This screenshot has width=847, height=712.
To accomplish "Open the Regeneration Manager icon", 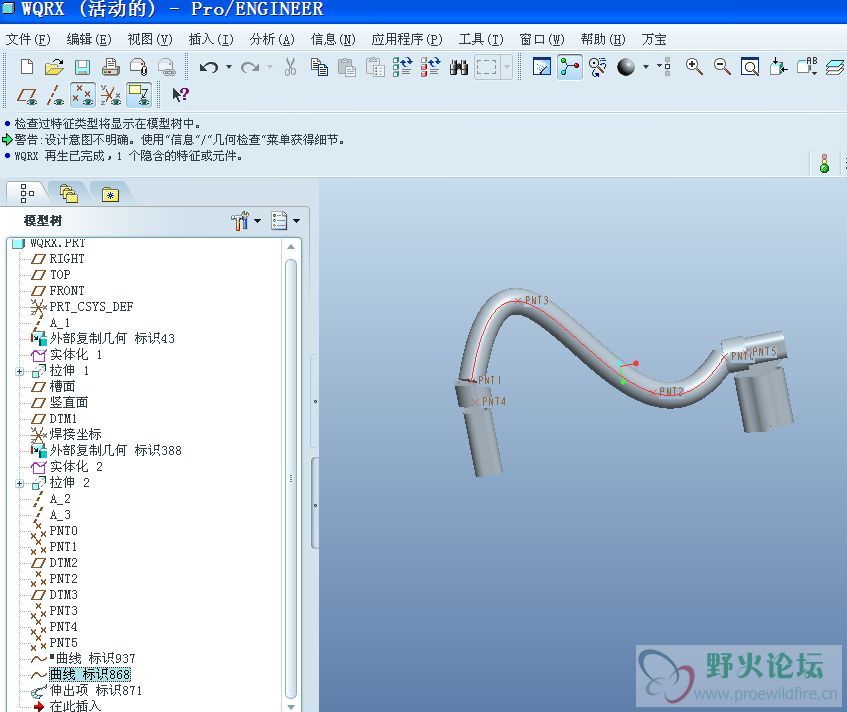I will click(x=431, y=67).
